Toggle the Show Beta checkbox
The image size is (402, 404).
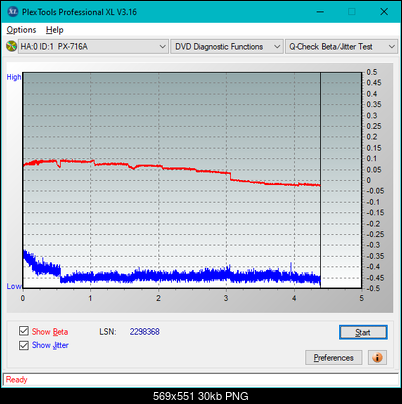coord(24,331)
